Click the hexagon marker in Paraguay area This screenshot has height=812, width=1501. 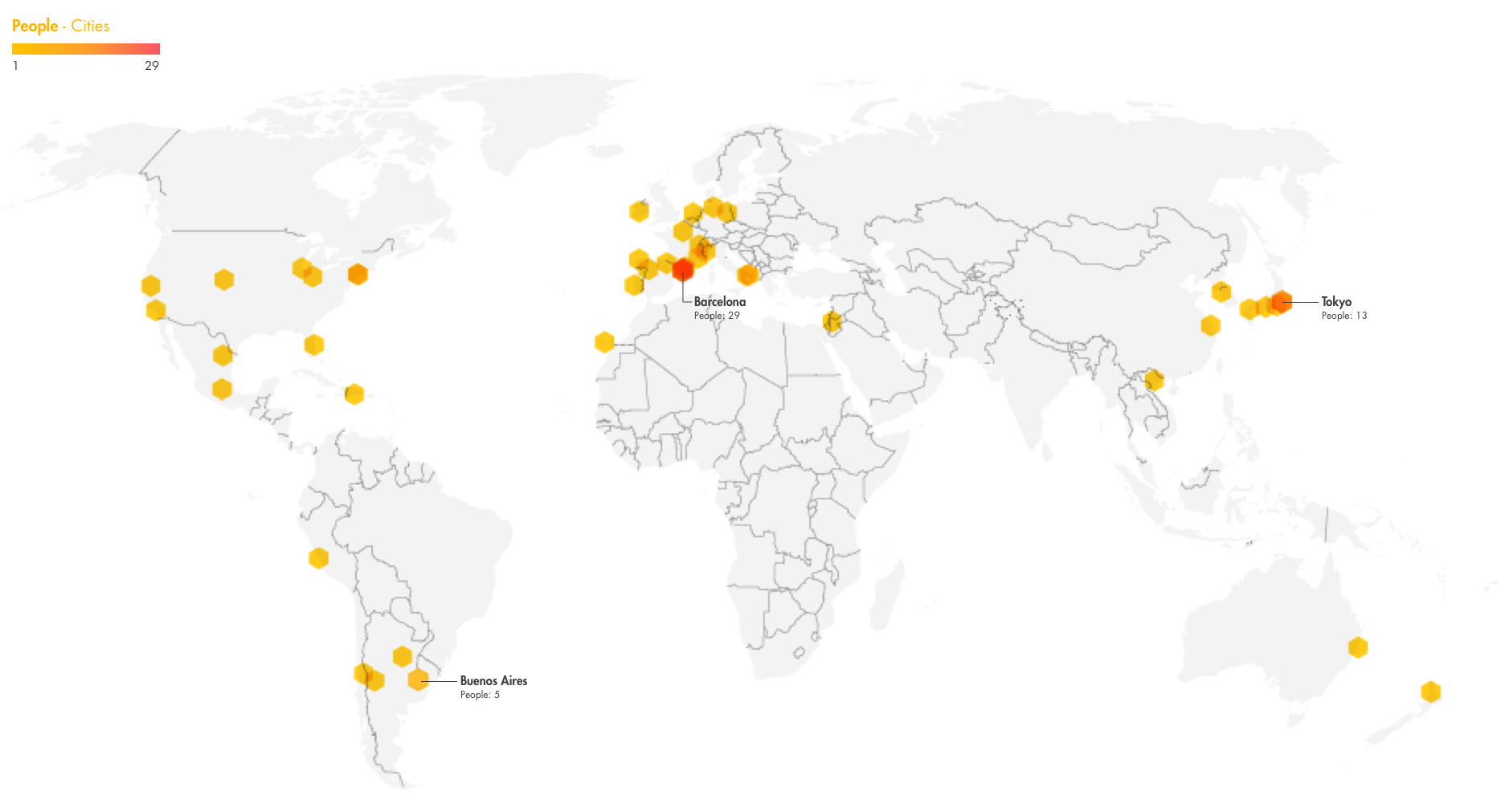[403, 657]
